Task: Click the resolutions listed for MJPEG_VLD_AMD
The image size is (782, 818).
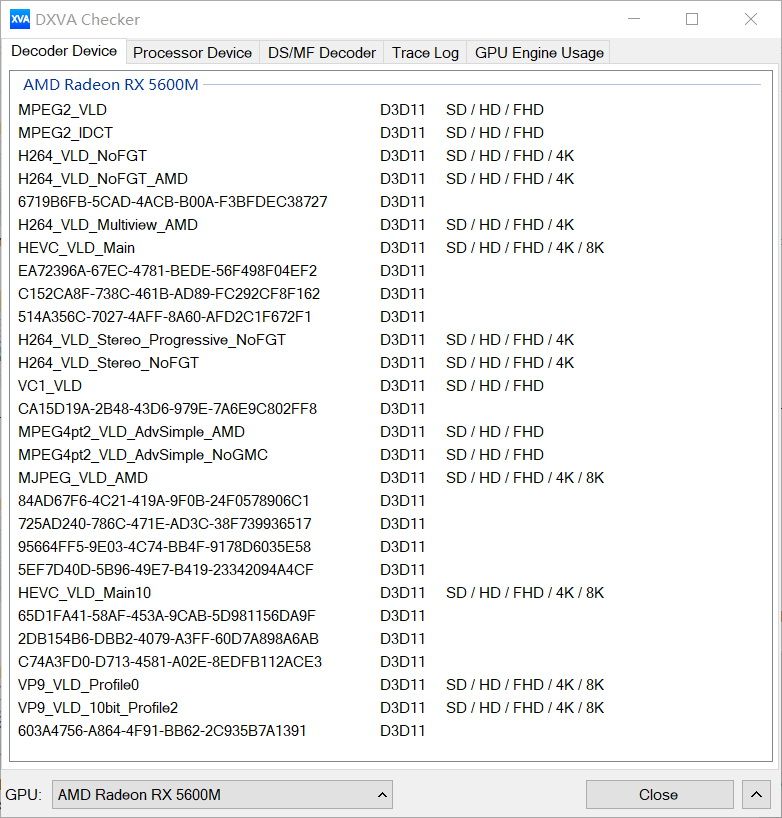Action: 525,478
